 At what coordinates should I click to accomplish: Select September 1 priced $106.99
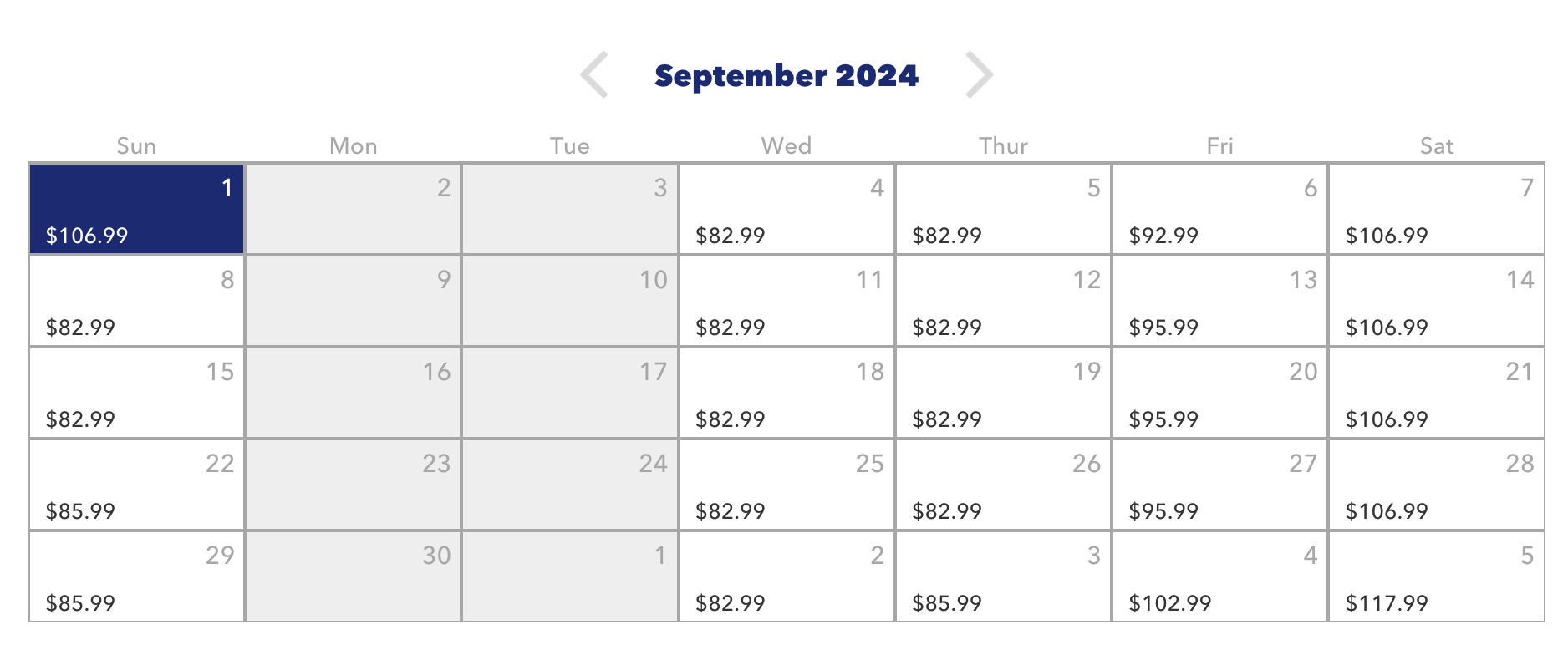click(x=137, y=209)
